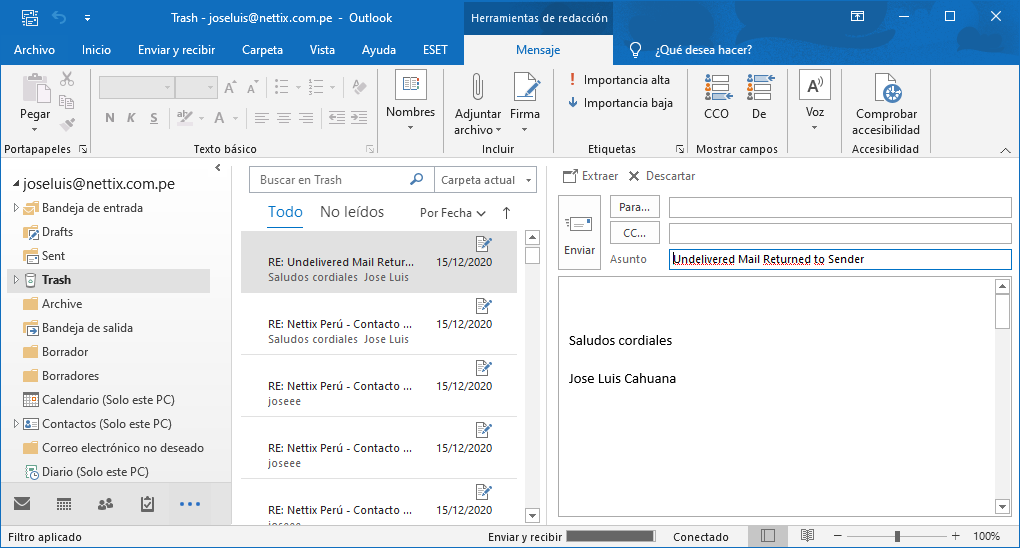The width and height of the screenshot is (1020, 548).
Task: Click message list scrollbar down arrow
Action: click(x=532, y=515)
